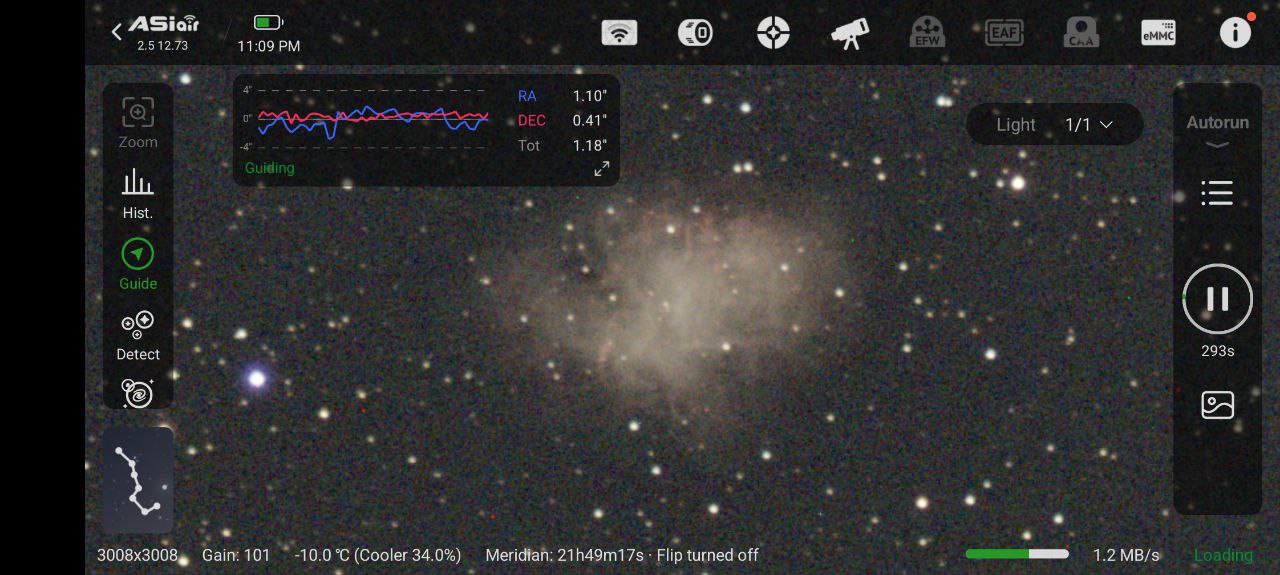Screen dimensions: 1280x575
Task: Open the eMMC storage settings
Action: 1158,33
